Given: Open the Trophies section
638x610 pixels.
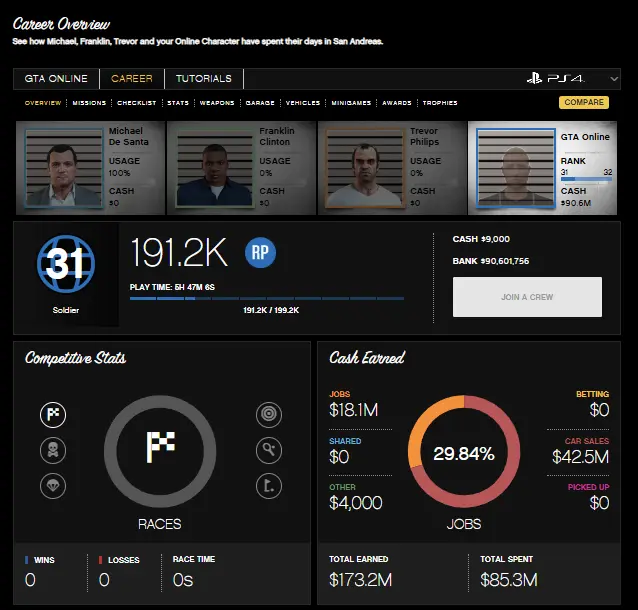Looking at the screenshot, I should pyautogui.click(x=440, y=103).
